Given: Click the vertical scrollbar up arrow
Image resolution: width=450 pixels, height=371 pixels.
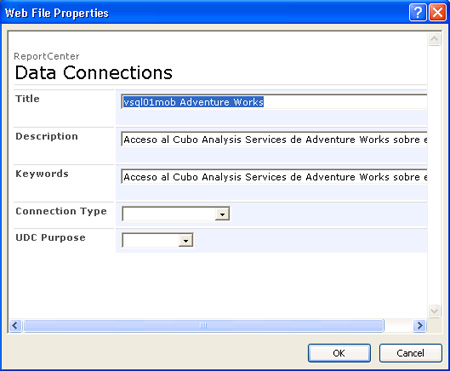Looking at the screenshot, I should click(x=434, y=39).
